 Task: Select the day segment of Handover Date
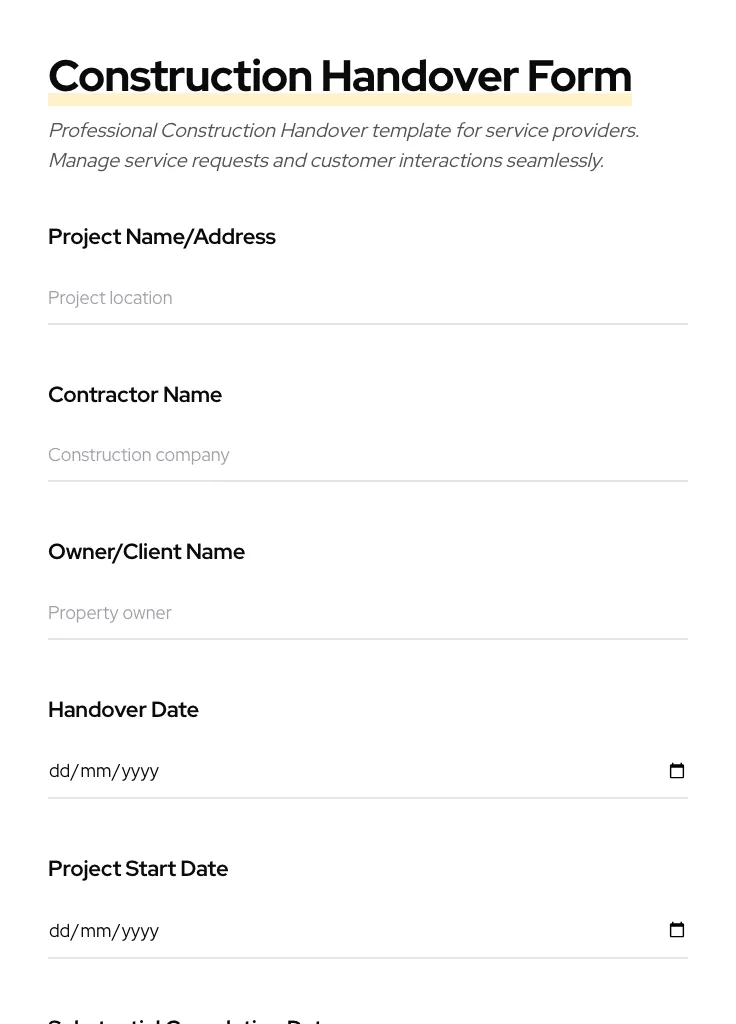point(59,771)
